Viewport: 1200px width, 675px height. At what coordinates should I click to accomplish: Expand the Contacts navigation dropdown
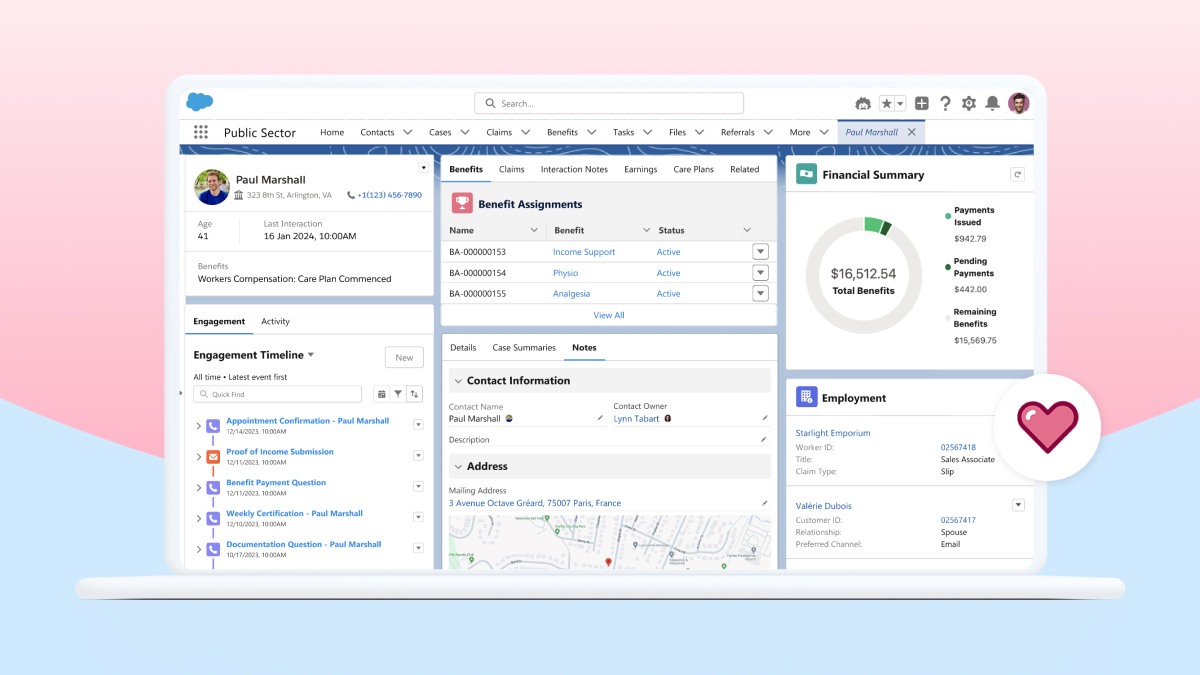409,131
